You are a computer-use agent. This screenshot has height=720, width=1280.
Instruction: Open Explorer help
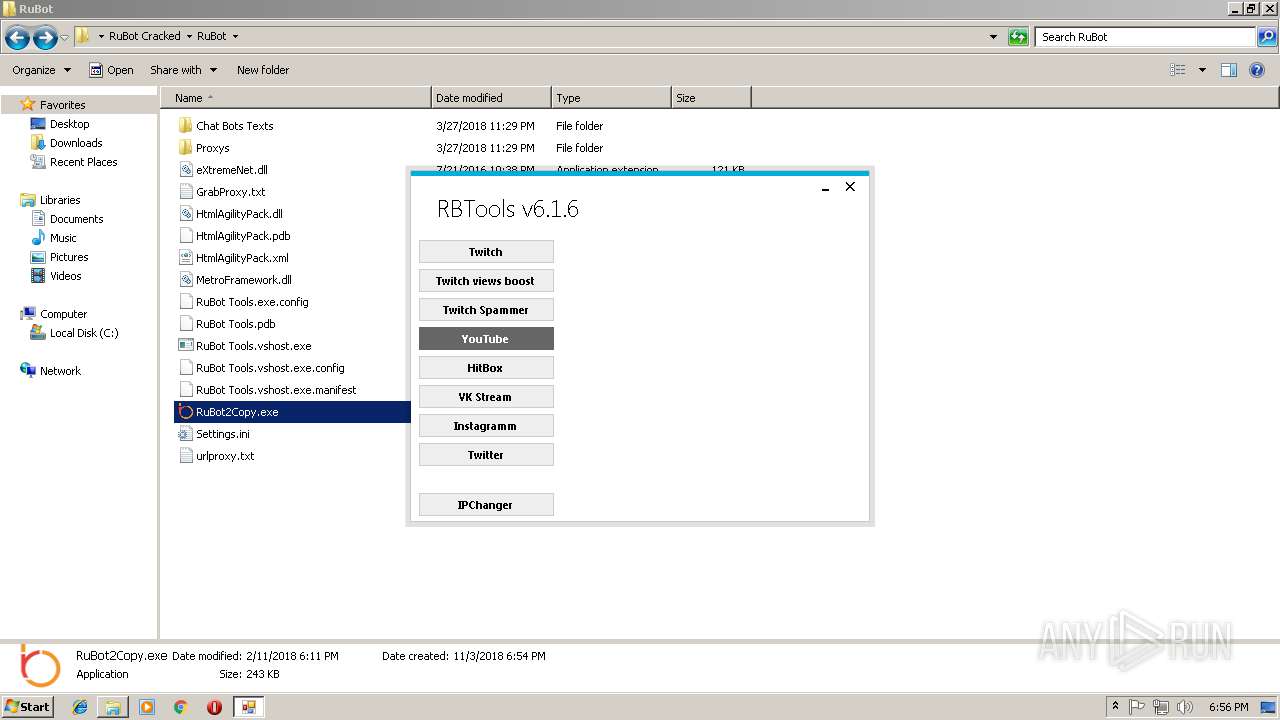(1258, 70)
